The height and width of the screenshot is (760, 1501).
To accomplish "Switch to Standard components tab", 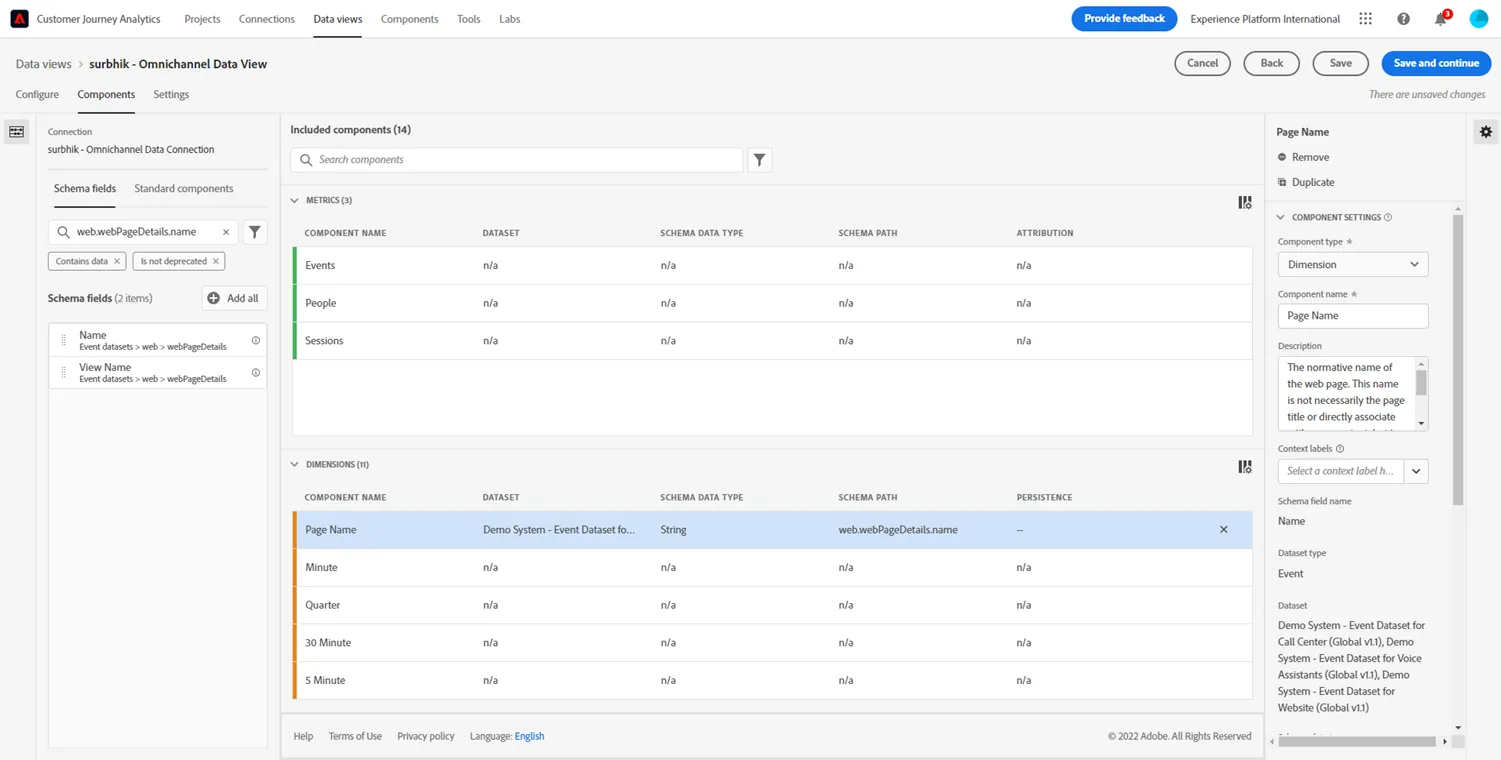I will pos(184,189).
